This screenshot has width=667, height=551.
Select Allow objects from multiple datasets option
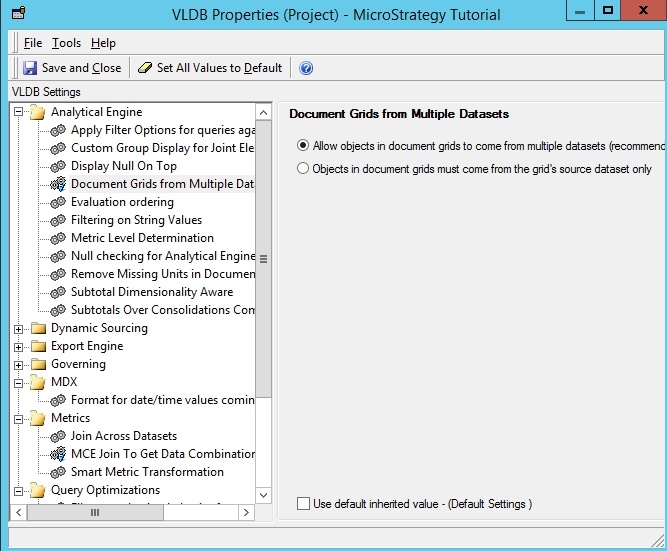click(x=304, y=145)
